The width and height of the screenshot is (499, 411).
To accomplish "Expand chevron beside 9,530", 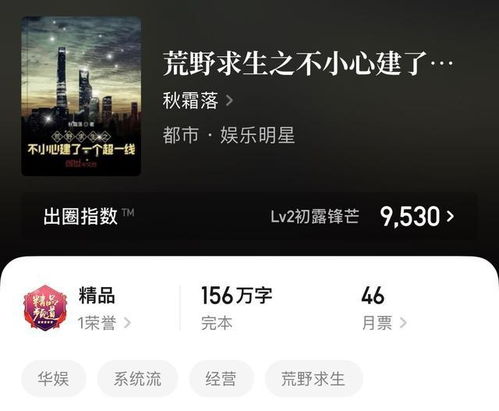I will (450, 217).
